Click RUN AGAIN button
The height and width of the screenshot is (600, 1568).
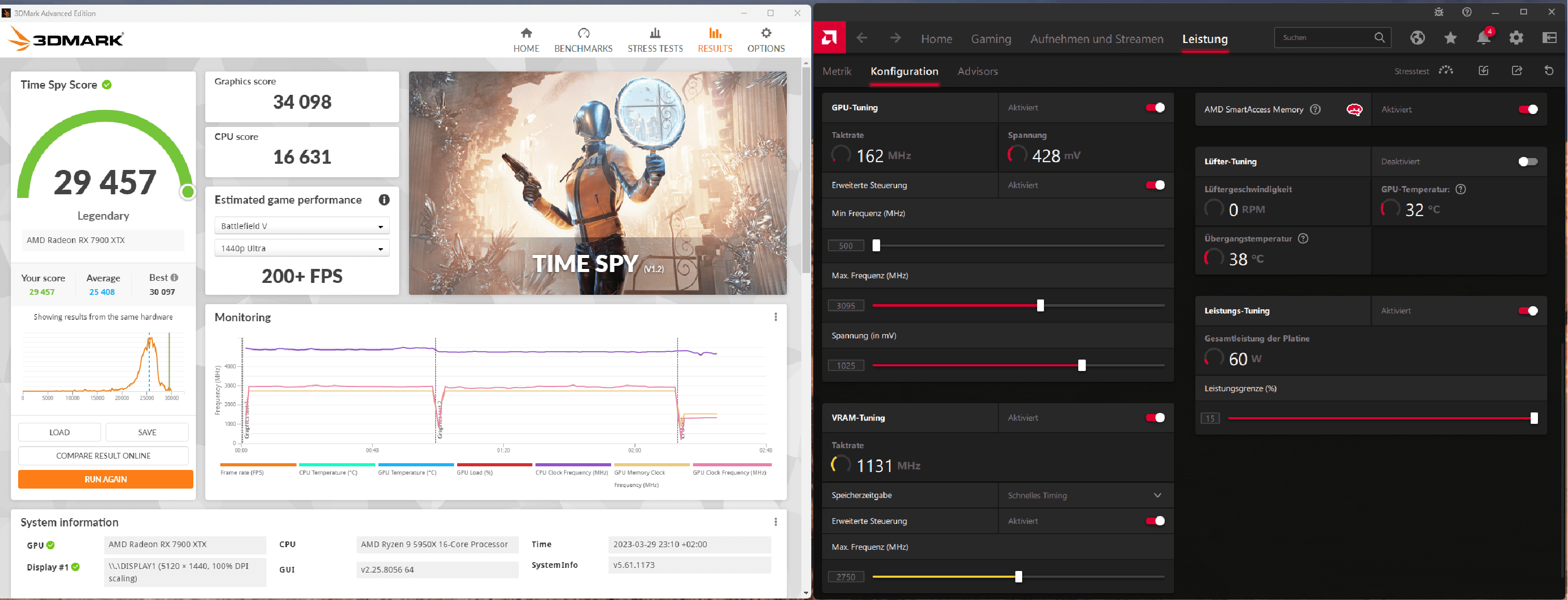106,479
